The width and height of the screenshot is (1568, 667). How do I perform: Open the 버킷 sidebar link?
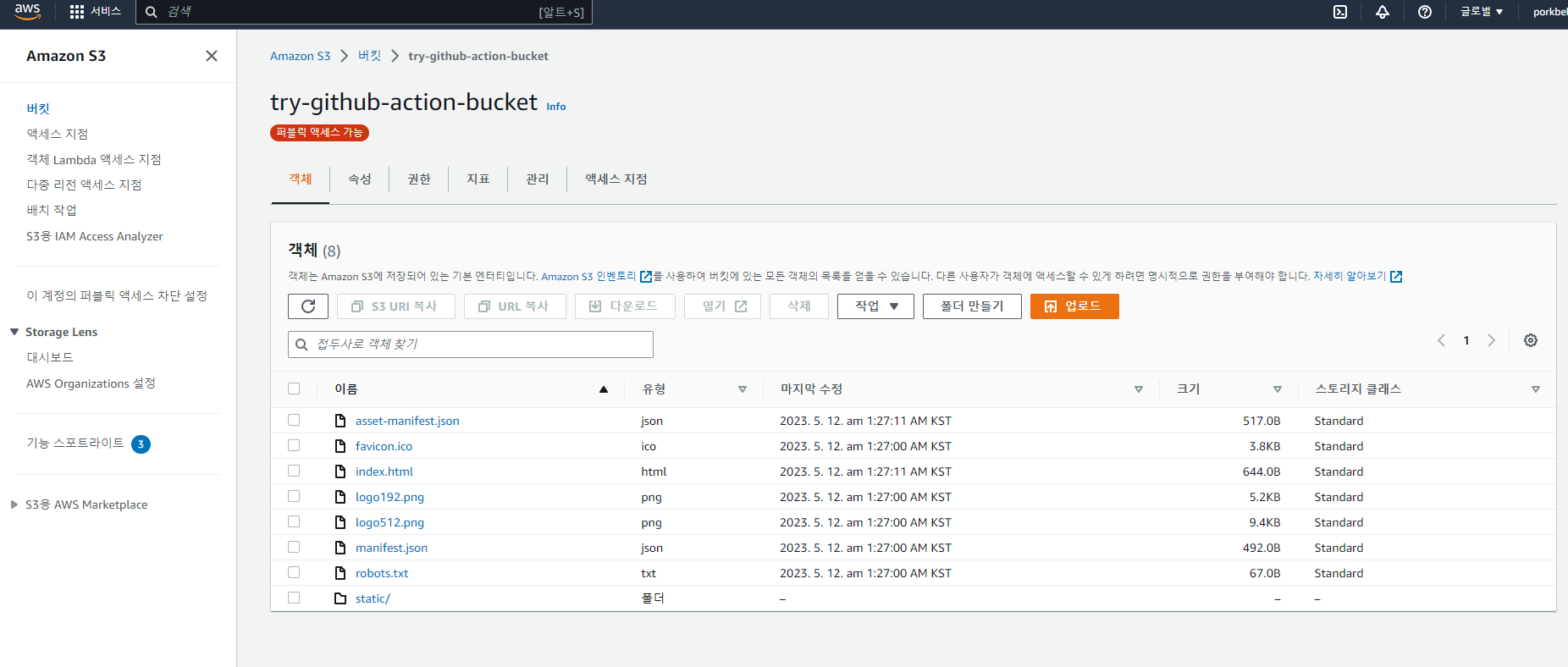pos(38,108)
